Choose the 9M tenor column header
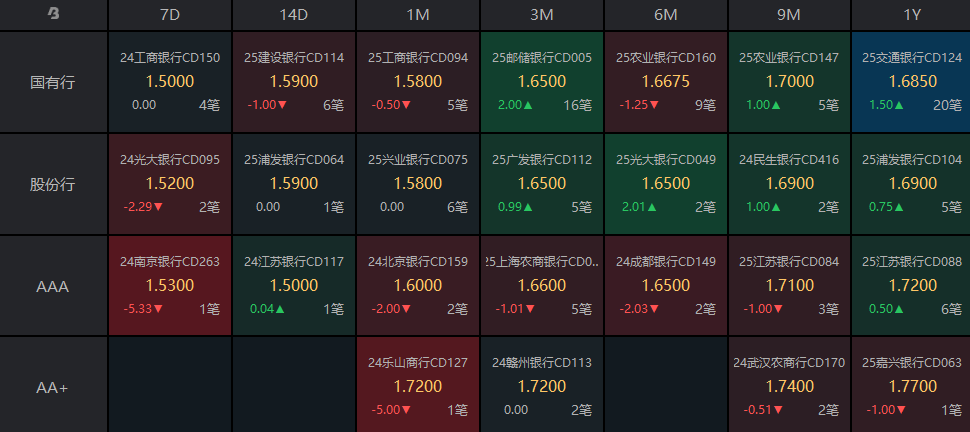The image size is (970, 432). pos(789,15)
